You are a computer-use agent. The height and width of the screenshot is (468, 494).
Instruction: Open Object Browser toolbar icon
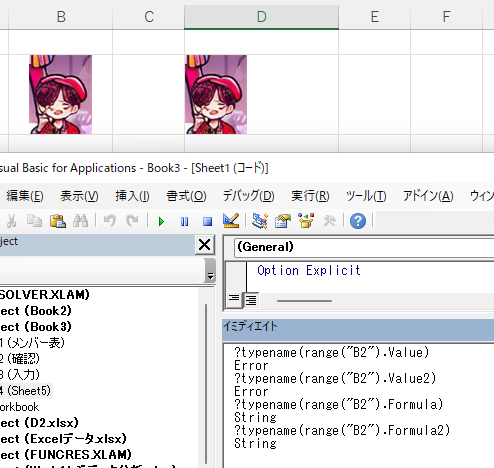306,221
